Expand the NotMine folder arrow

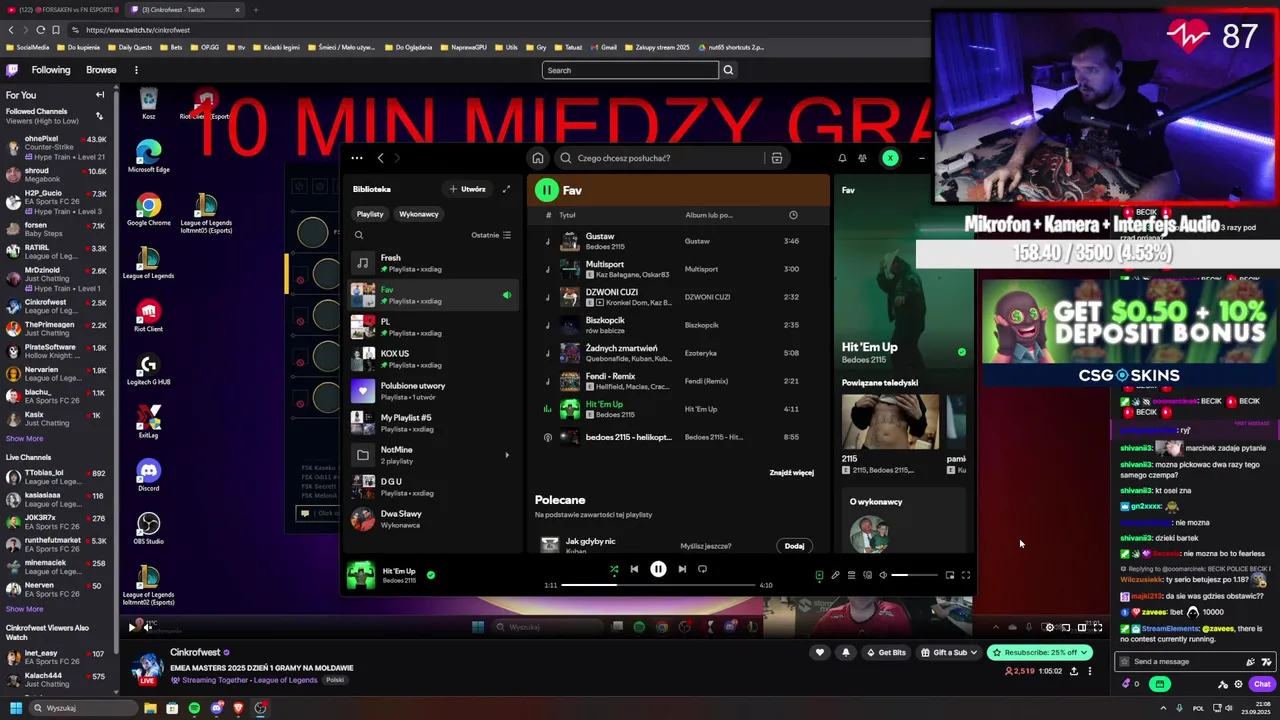[x=507, y=455]
